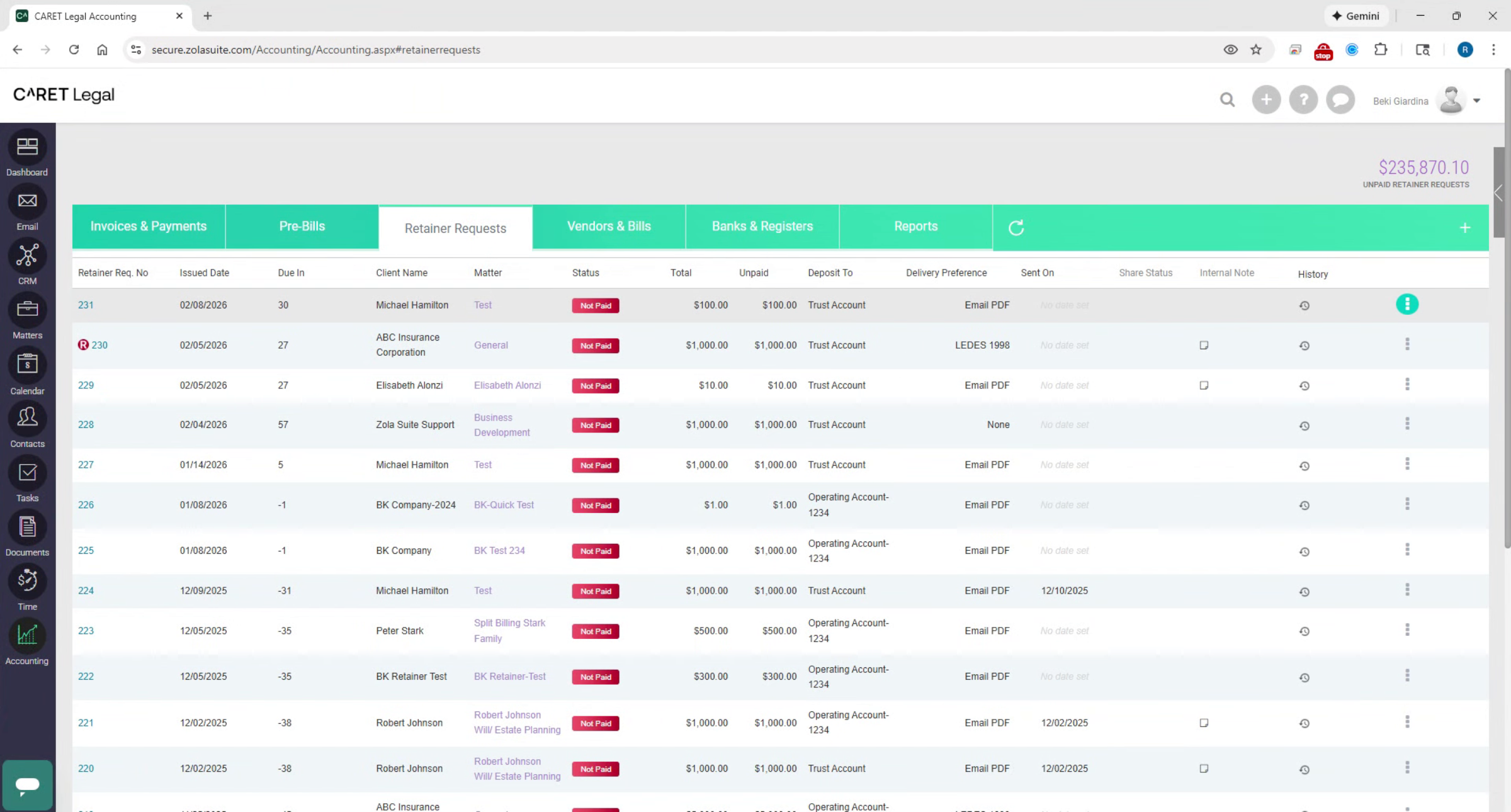Open internal note for request 230
Screen dimensions: 1511x812
pyautogui.click(x=1204, y=345)
